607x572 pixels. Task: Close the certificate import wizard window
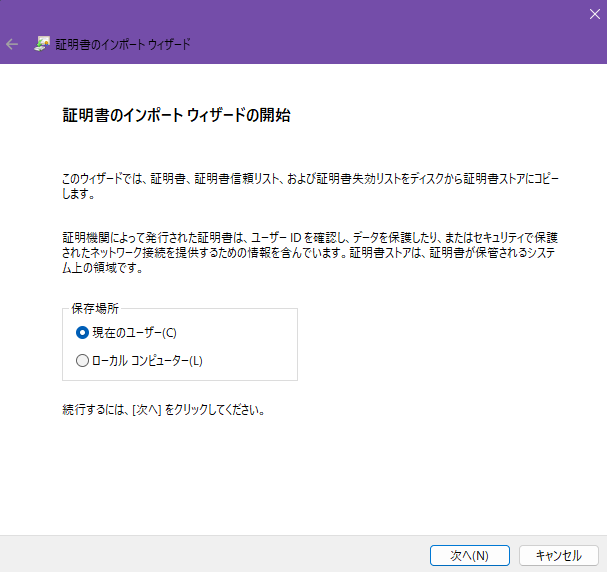(x=594, y=12)
